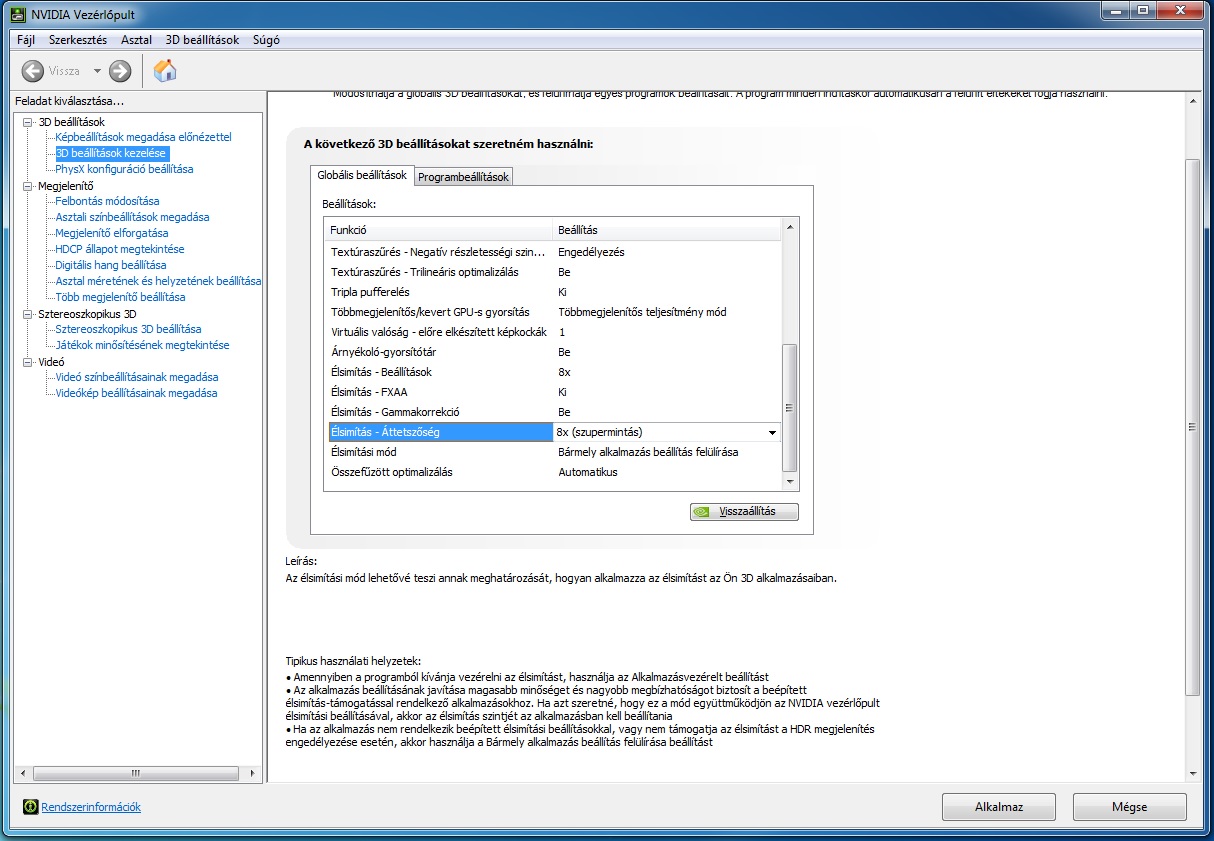This screenshot has height=841, width=1214.
Task: Select 3D beállítások kezelése in tree
Action: point(111,153)
